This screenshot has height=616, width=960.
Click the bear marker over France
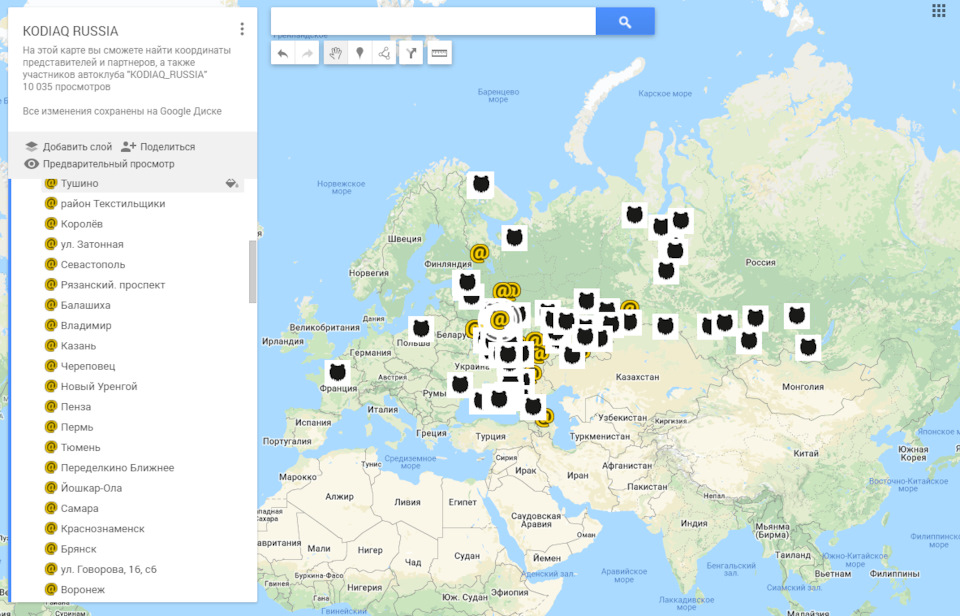click(x=337, y=372)
